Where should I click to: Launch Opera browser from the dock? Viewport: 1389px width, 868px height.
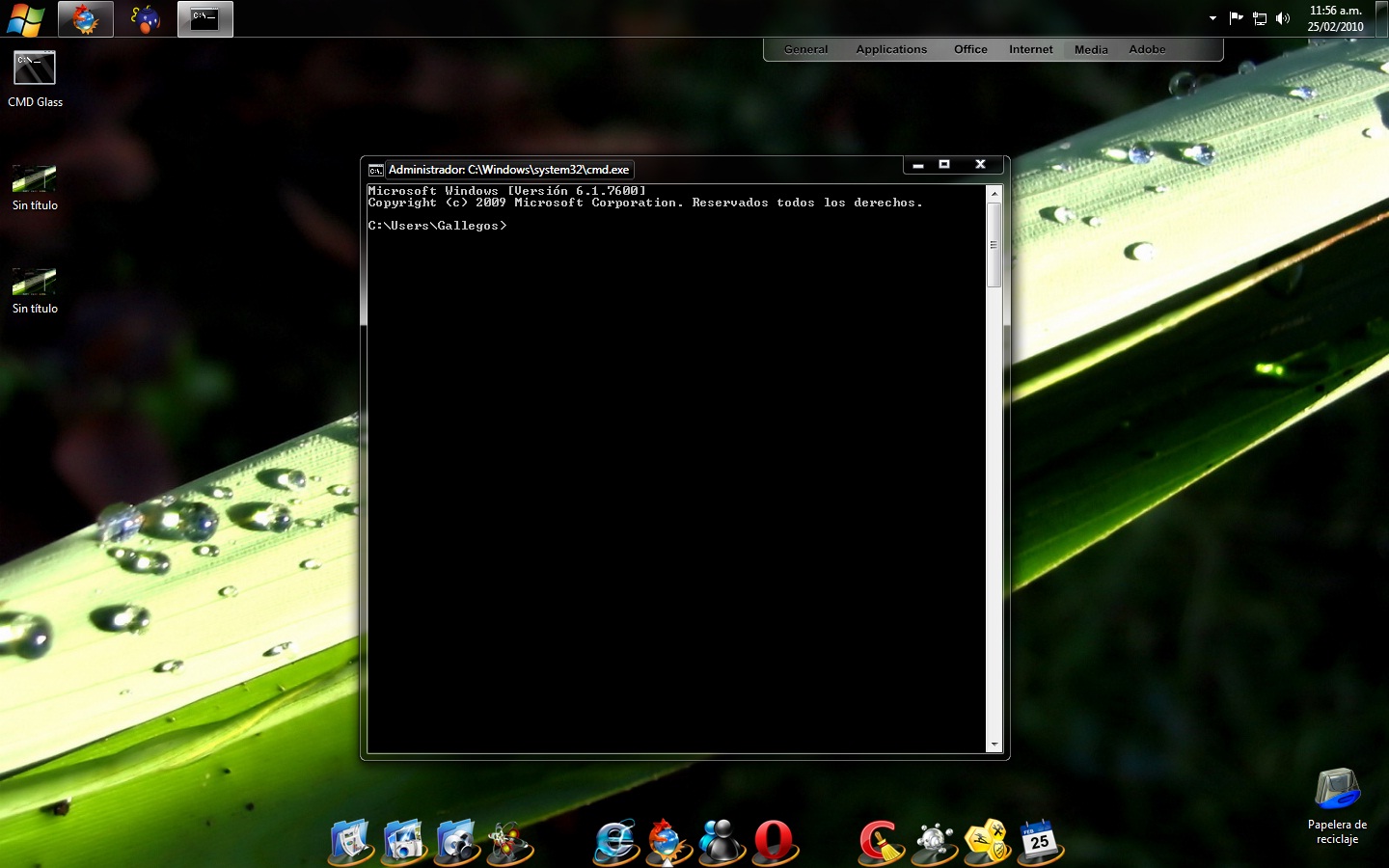tap(774, 841)
